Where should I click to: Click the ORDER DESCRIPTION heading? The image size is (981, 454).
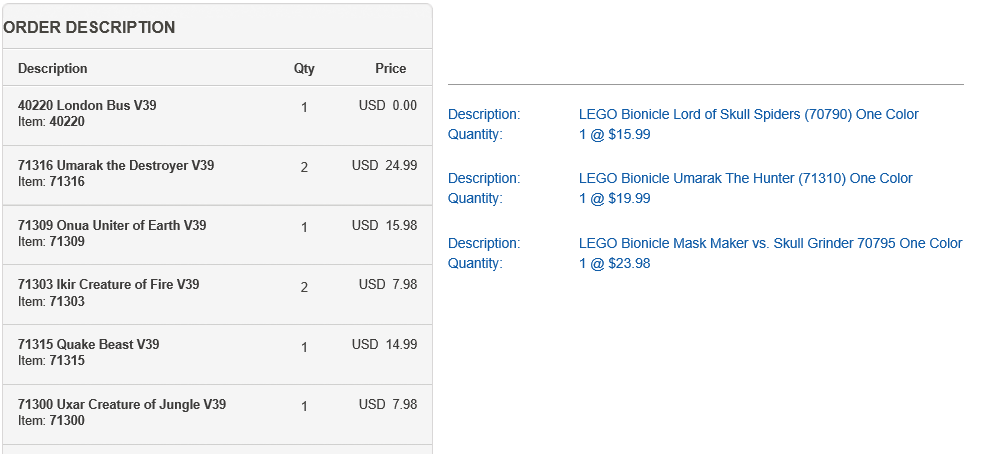pyautogui.click(x=89, y=28)
